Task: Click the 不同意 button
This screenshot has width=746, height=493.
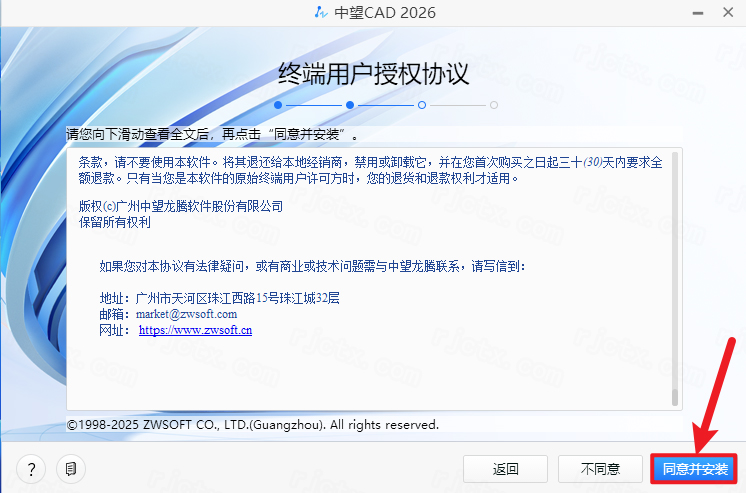Action: coord(601,468)
